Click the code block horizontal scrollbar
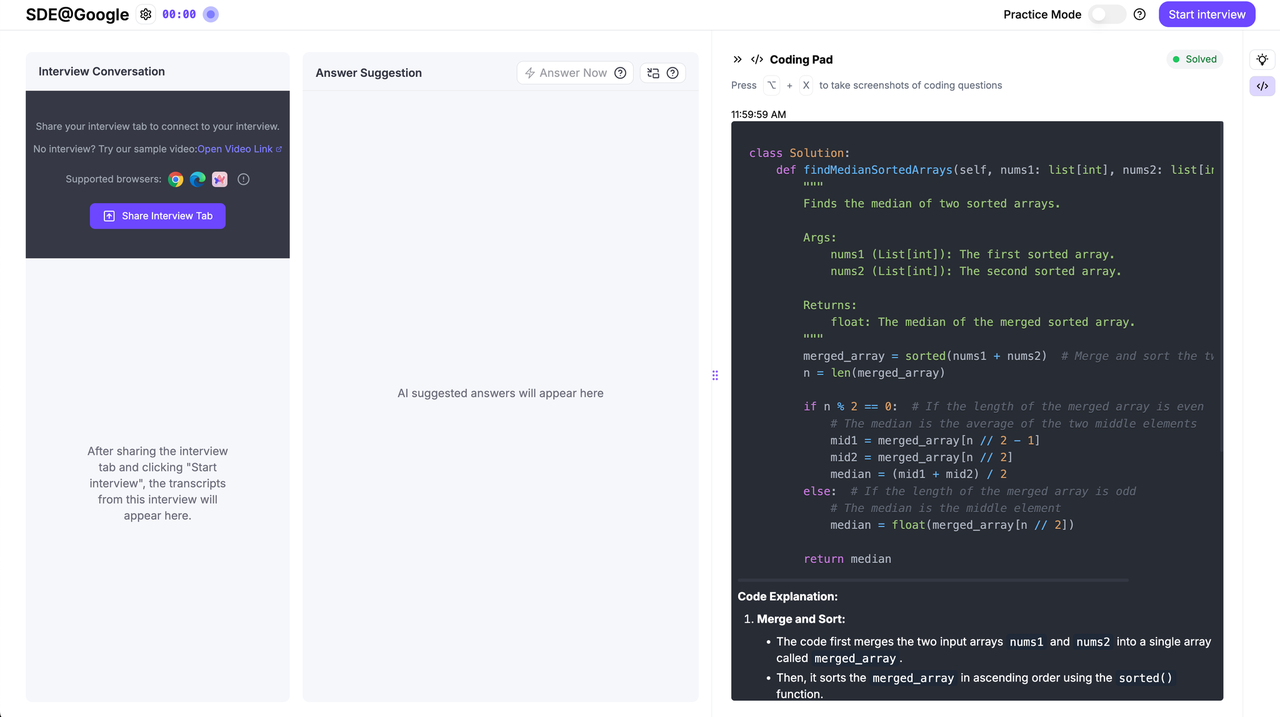 coord(933,580)
